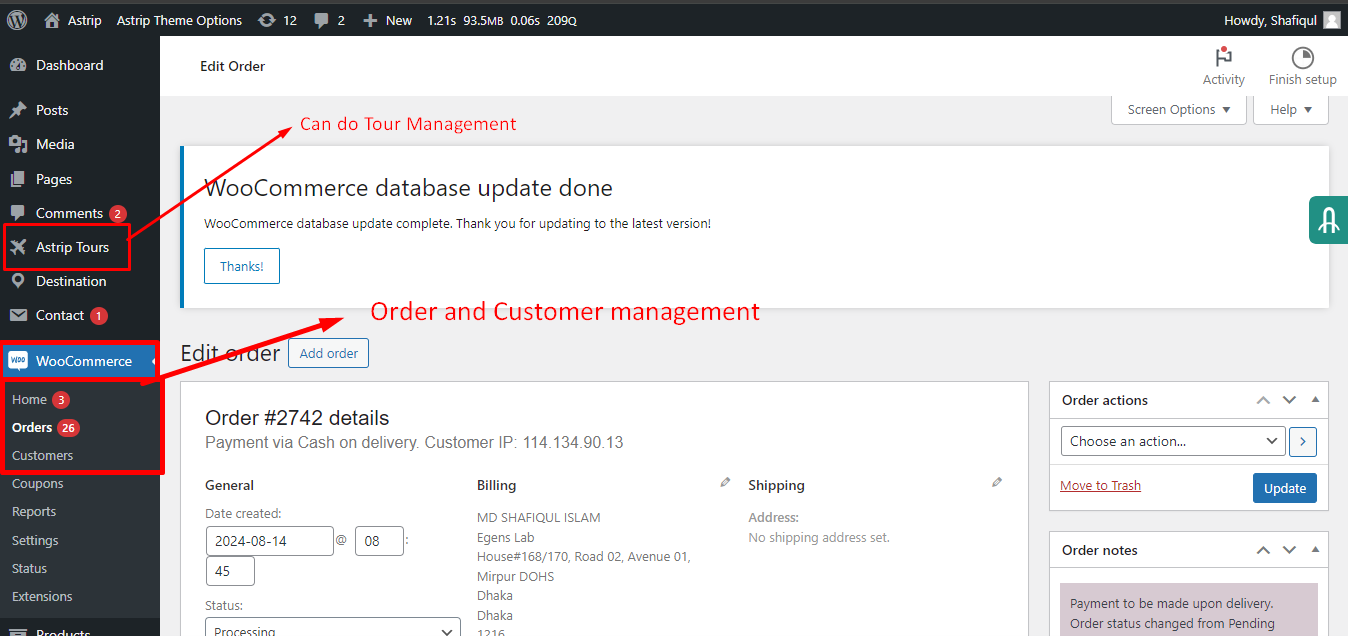Move the Order notes panel down
Screen dimensions: 1348x636
click(1289, 550)
